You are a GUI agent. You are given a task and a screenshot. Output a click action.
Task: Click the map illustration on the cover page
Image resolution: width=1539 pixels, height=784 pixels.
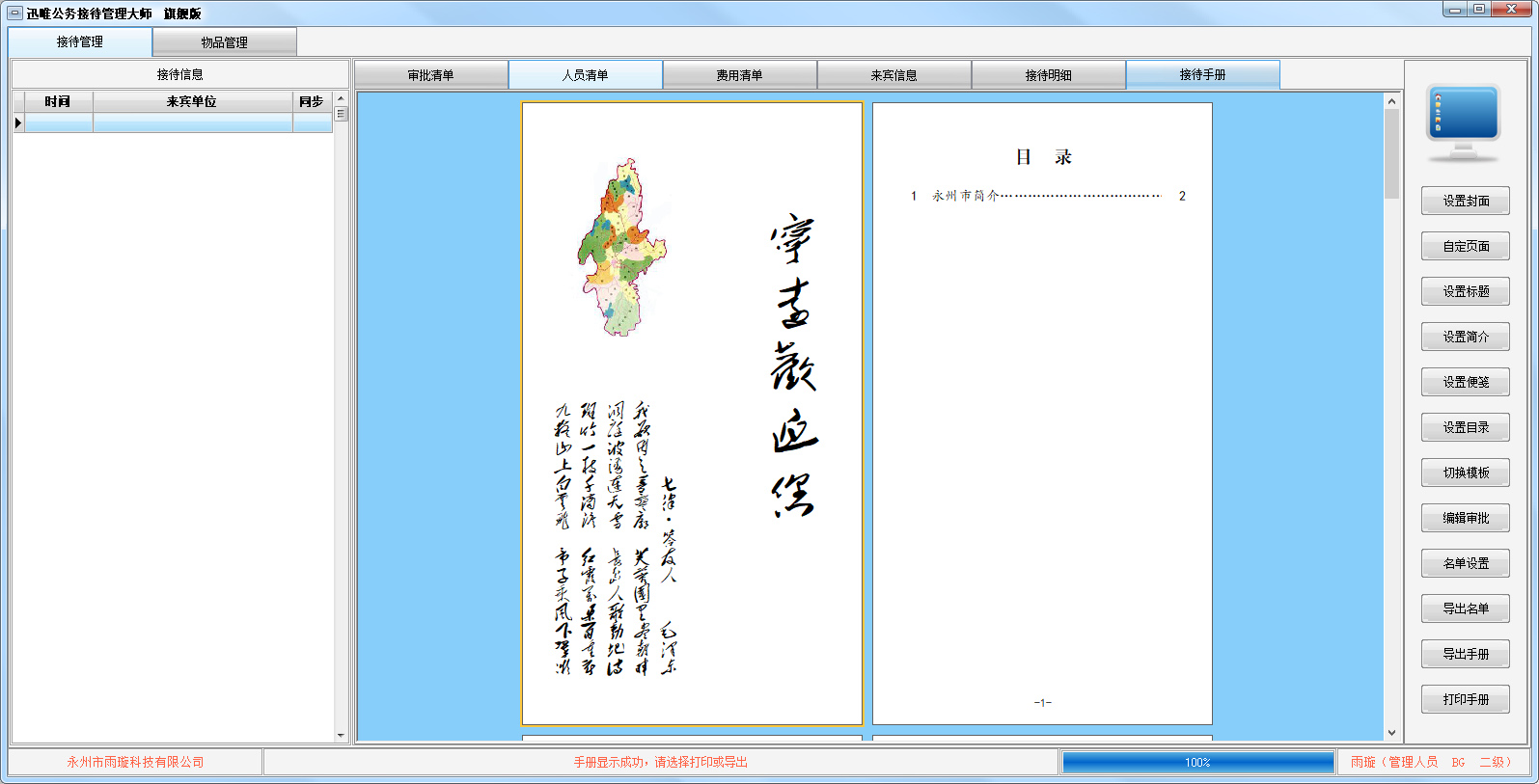(x=622, y=248)
